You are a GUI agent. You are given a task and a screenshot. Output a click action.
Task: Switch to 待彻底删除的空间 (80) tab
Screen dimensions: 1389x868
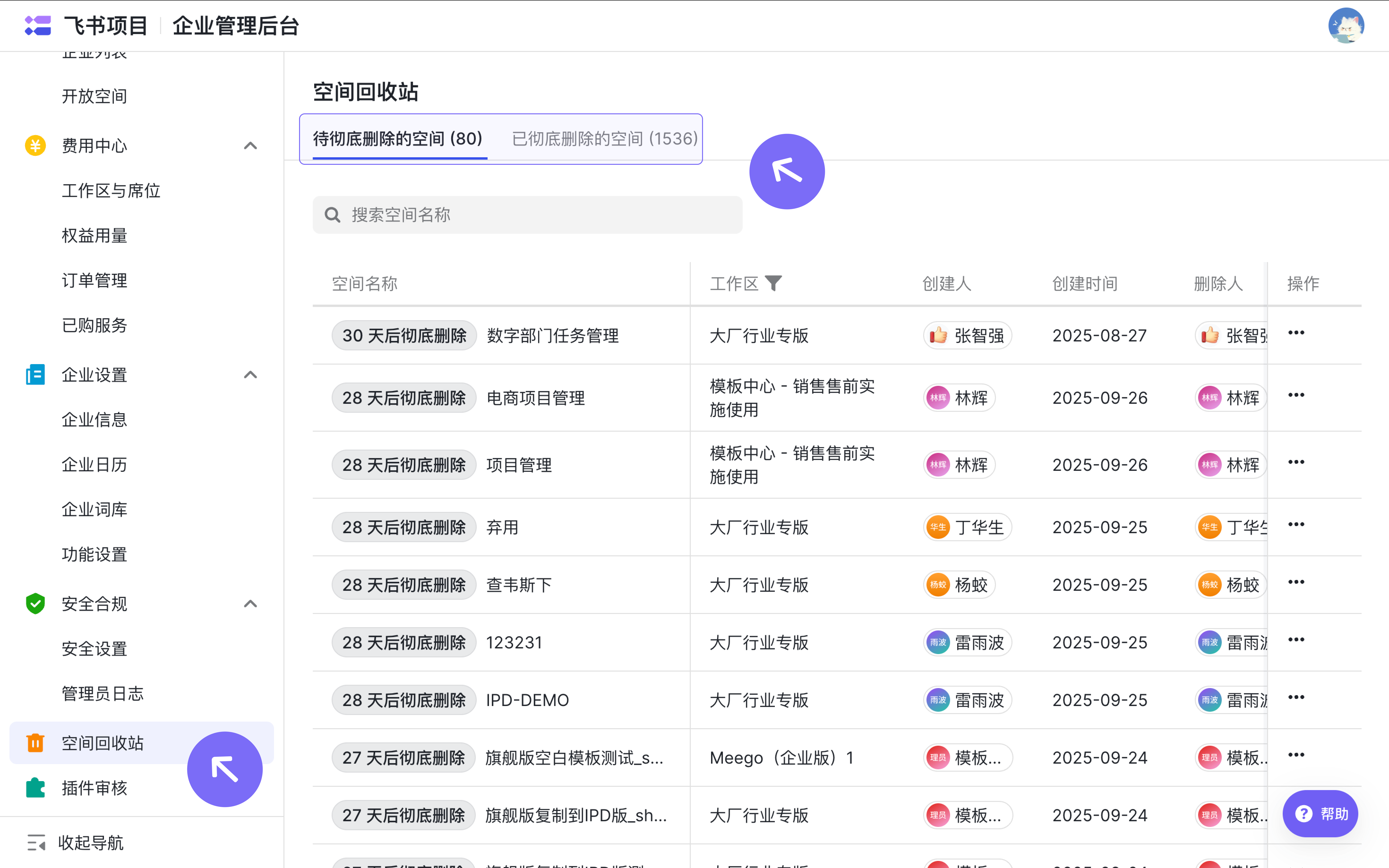pyautogui.click(x=398, y=139)
